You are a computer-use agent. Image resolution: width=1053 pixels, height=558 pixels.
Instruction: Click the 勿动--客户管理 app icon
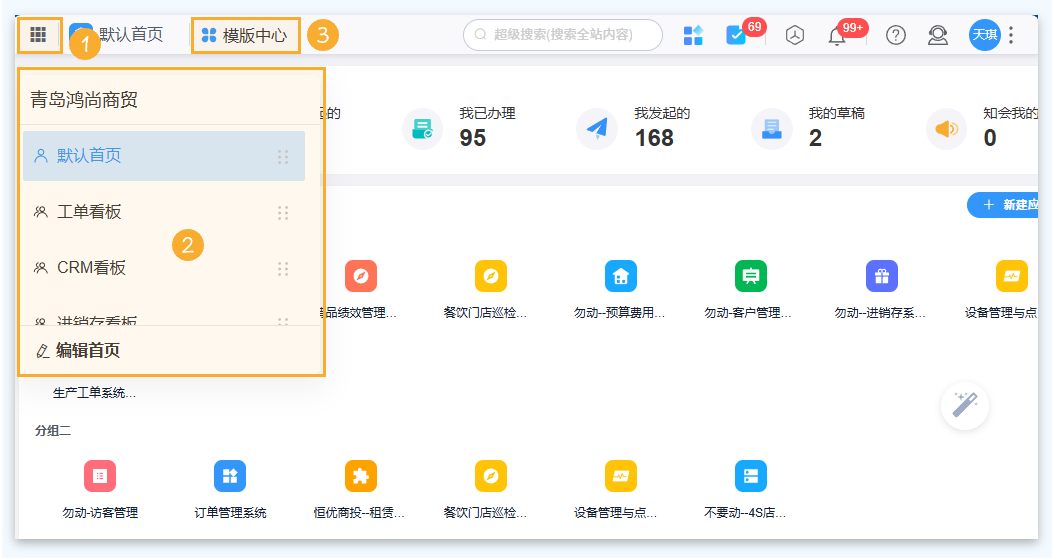[750, 276]
